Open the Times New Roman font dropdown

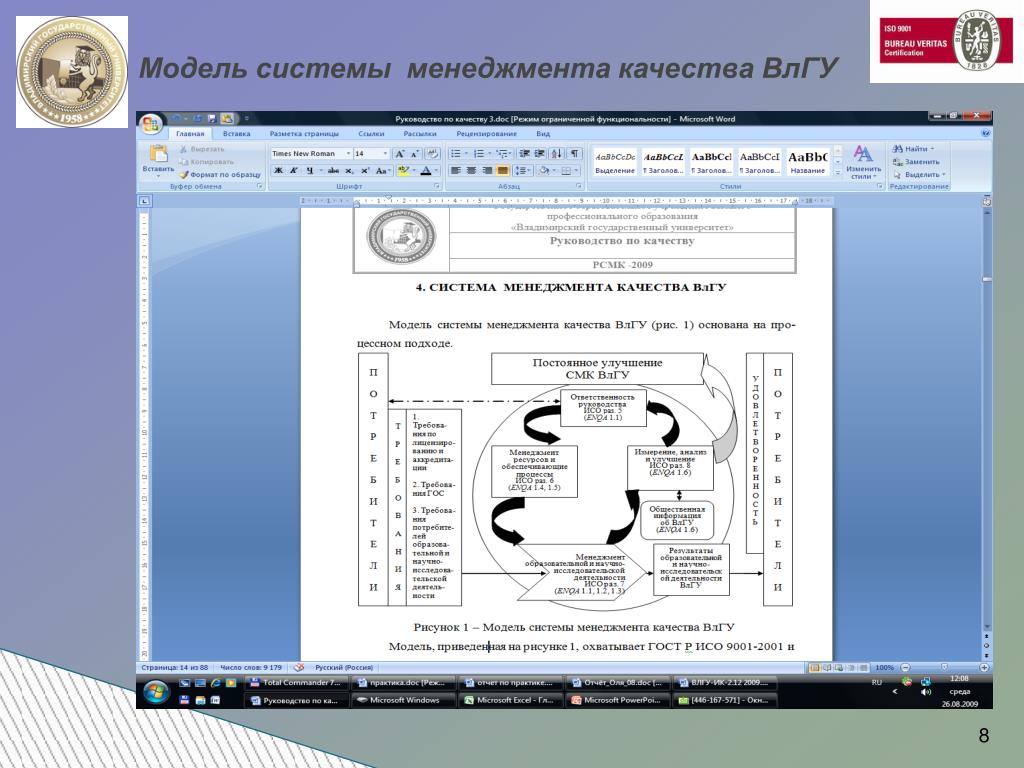pos(311,153)
